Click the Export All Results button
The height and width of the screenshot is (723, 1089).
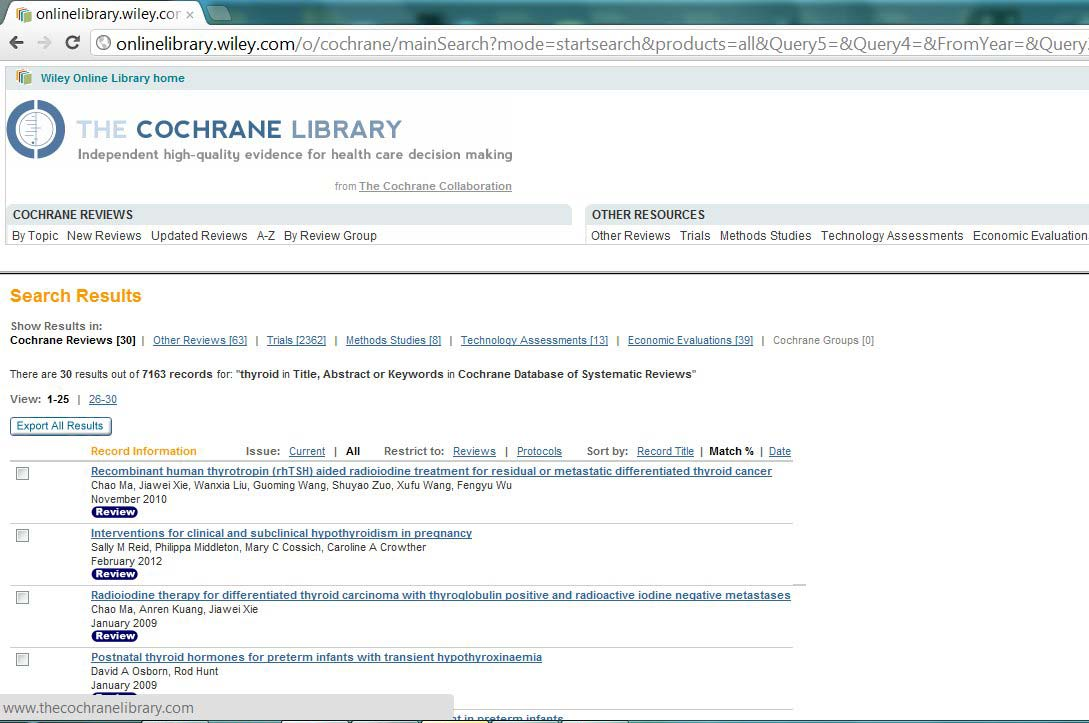tap(60, 426)
